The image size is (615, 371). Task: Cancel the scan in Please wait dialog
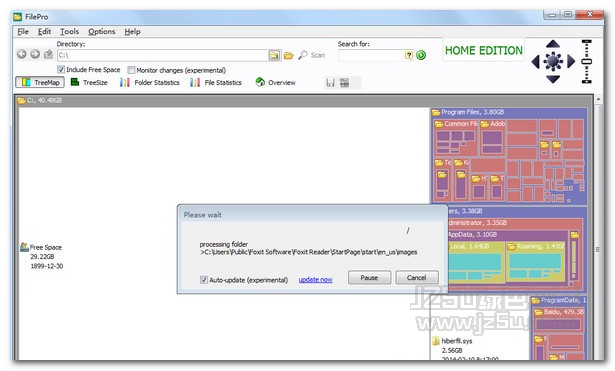point(417,278)
